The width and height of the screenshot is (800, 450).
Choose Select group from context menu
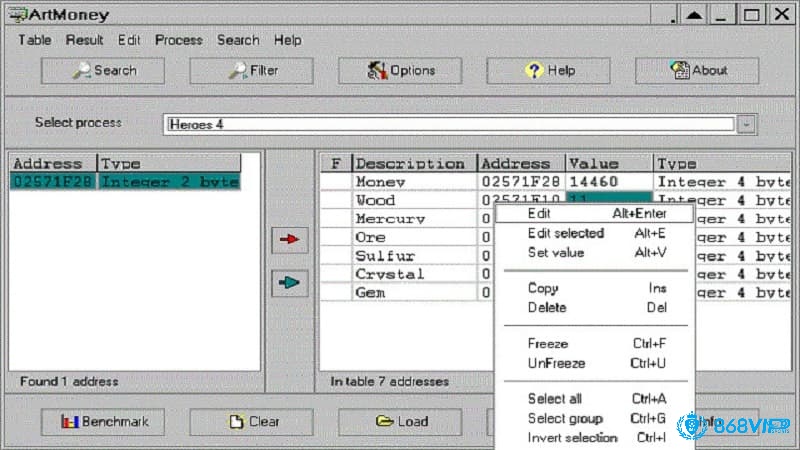click(x=594, y=419)
